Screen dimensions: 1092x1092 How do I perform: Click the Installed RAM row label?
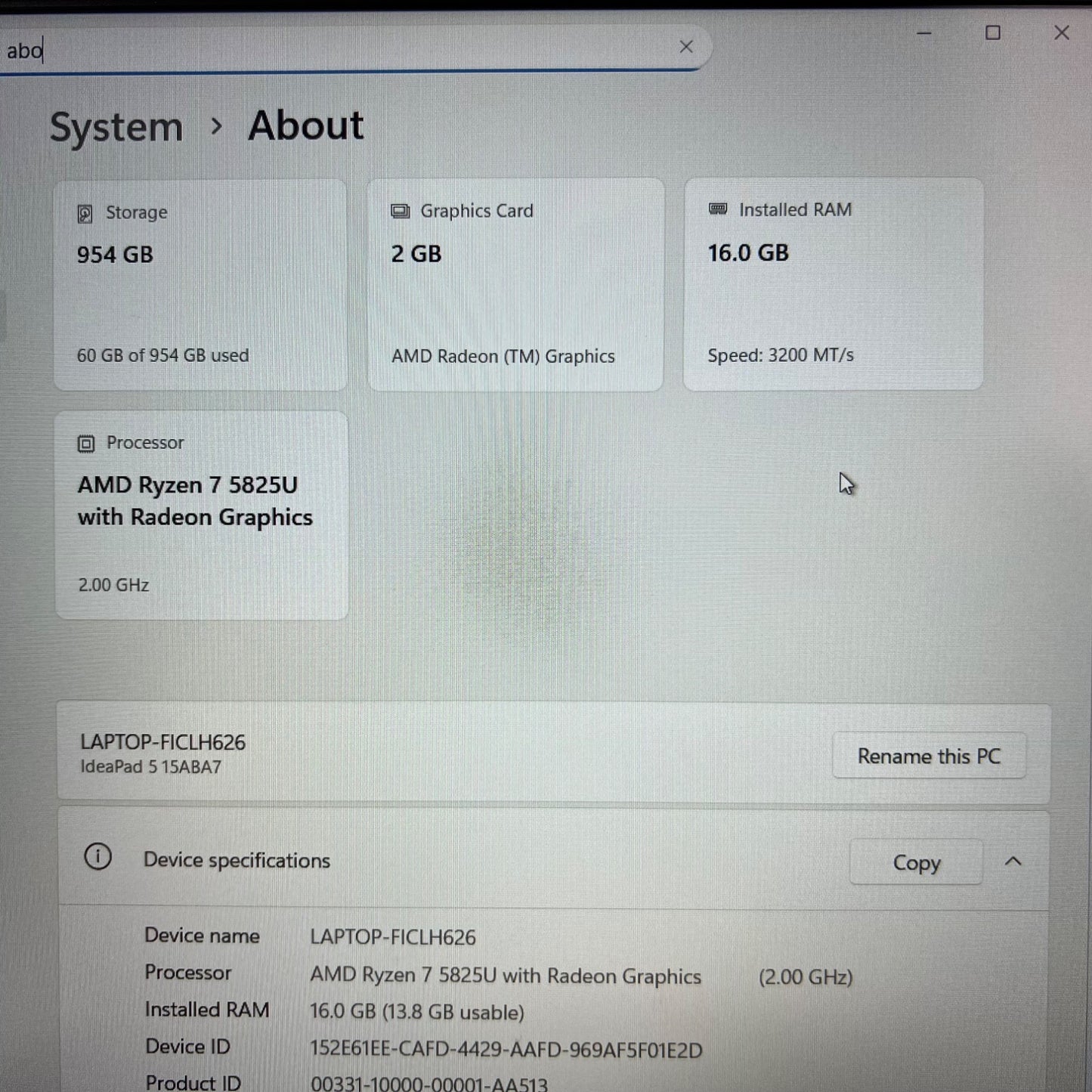click(207, 1010)
